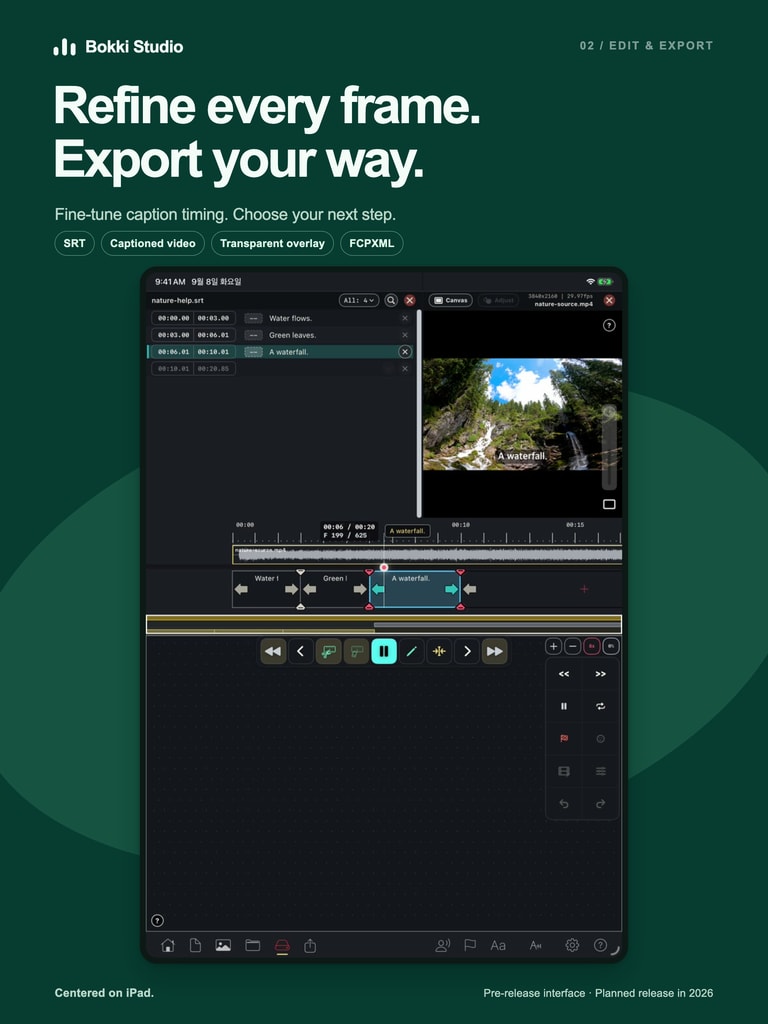Delete 'A waterfall.' row with circled X
Image resolution: width=768 pixels, height=1024 pixels.
405,351
